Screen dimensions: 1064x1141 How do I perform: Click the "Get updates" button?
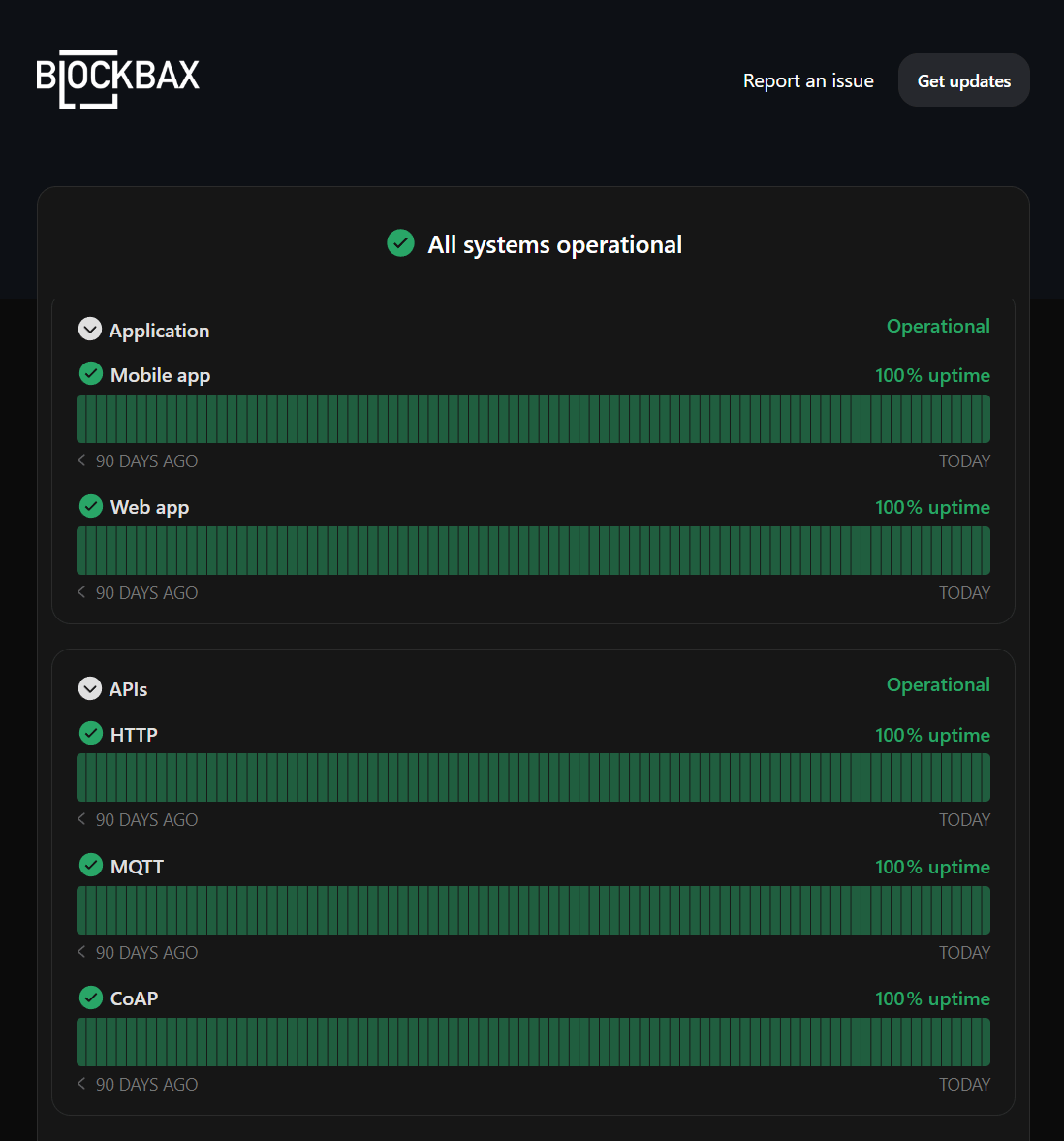pyautogui.click(x=963, y=79)
